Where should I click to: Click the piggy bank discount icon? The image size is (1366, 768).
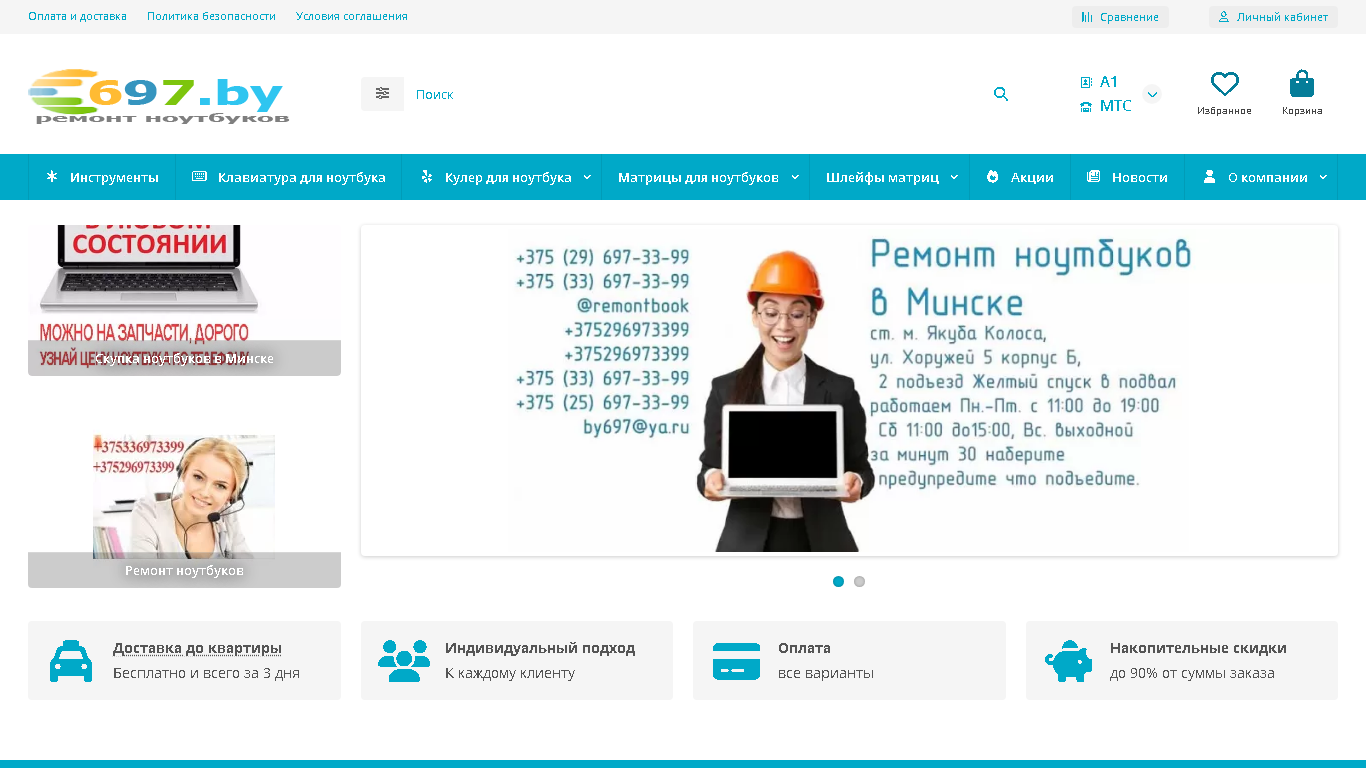click(x=1068, y=661)
